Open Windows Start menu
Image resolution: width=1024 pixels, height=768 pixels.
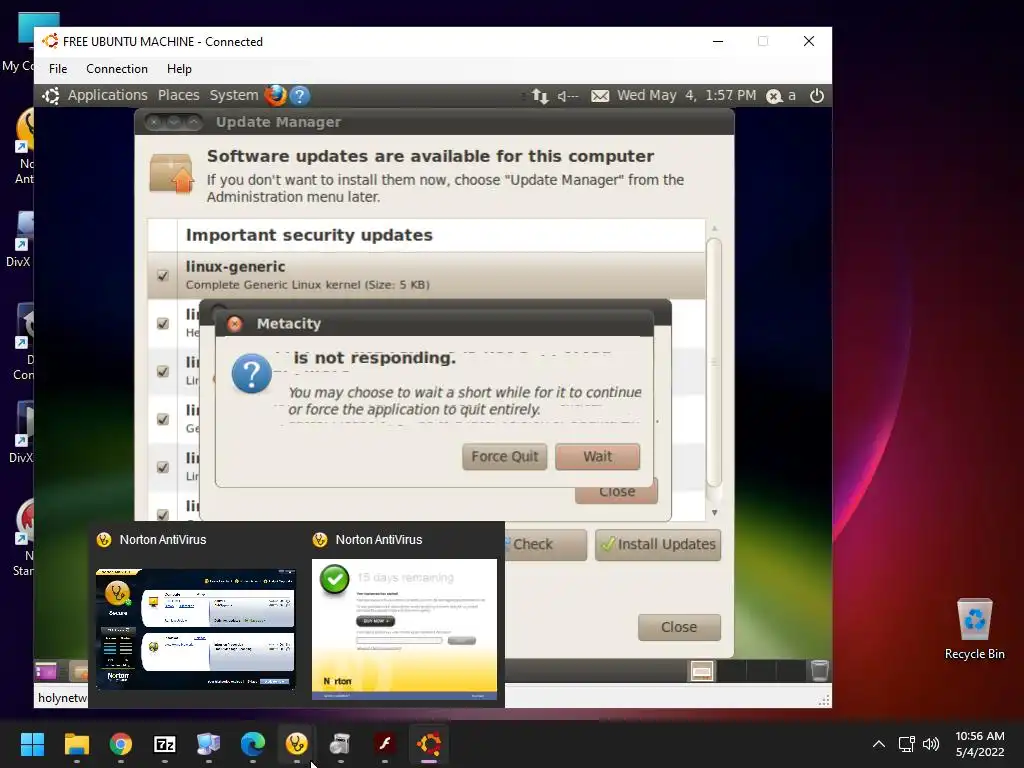(32, 744)
